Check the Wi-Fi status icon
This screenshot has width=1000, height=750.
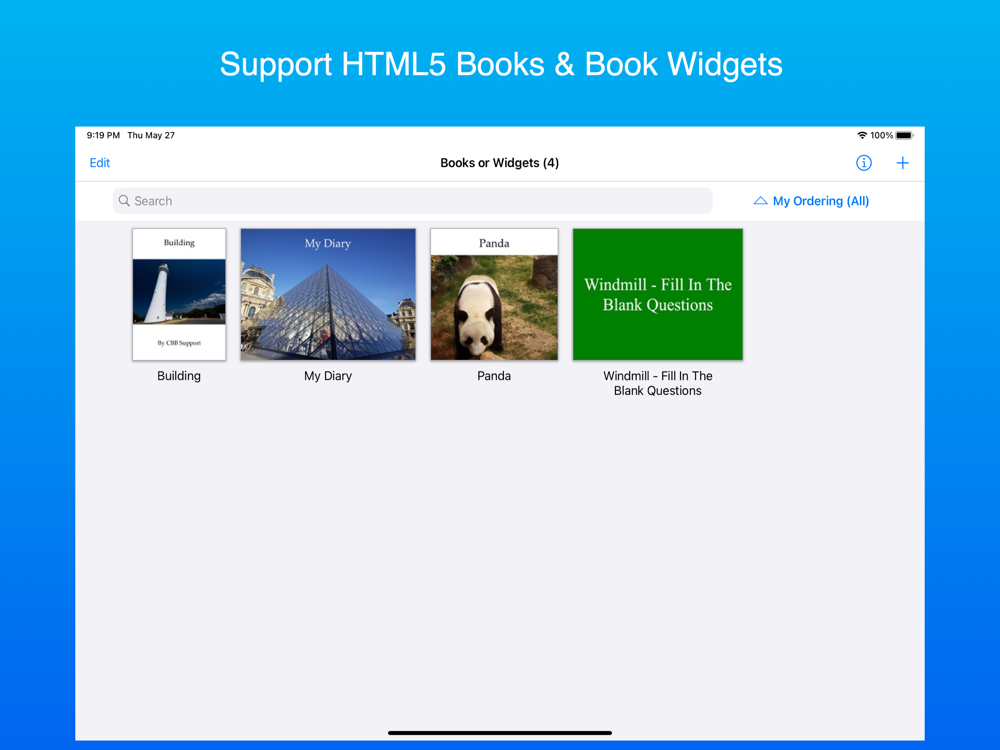pos(862,135)
